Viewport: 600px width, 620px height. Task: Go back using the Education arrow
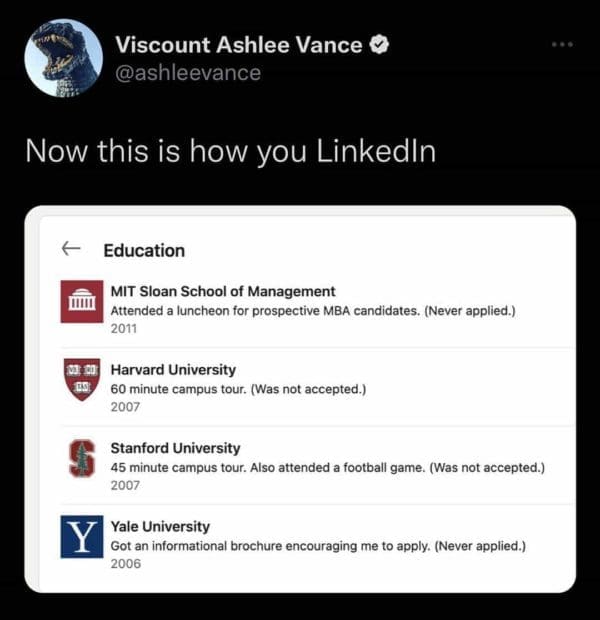coord(70,249)
